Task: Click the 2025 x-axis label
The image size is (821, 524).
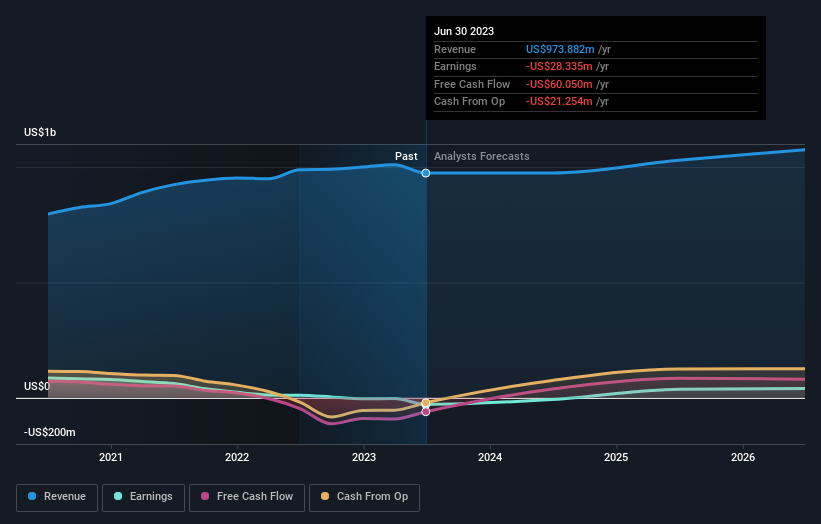Action: pyautogui.click(x=616, y=458)
